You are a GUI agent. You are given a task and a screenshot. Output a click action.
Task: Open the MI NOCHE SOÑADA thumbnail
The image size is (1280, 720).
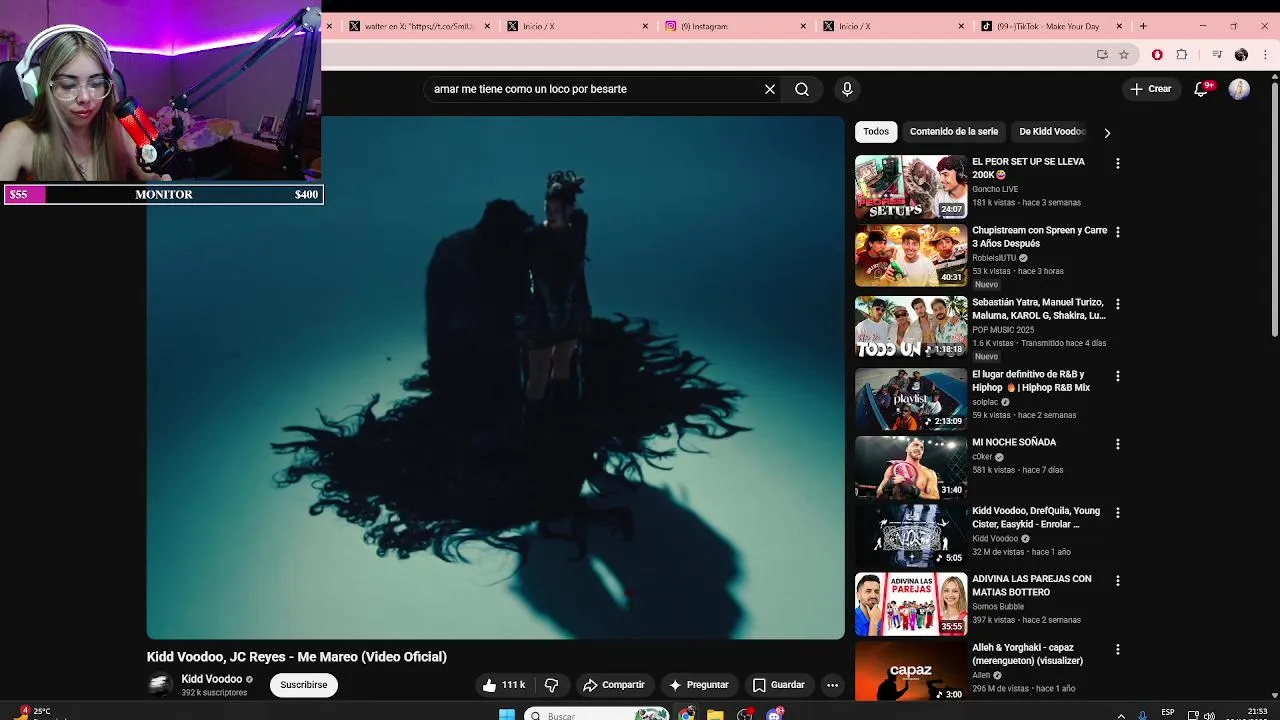tap(911, 467)
